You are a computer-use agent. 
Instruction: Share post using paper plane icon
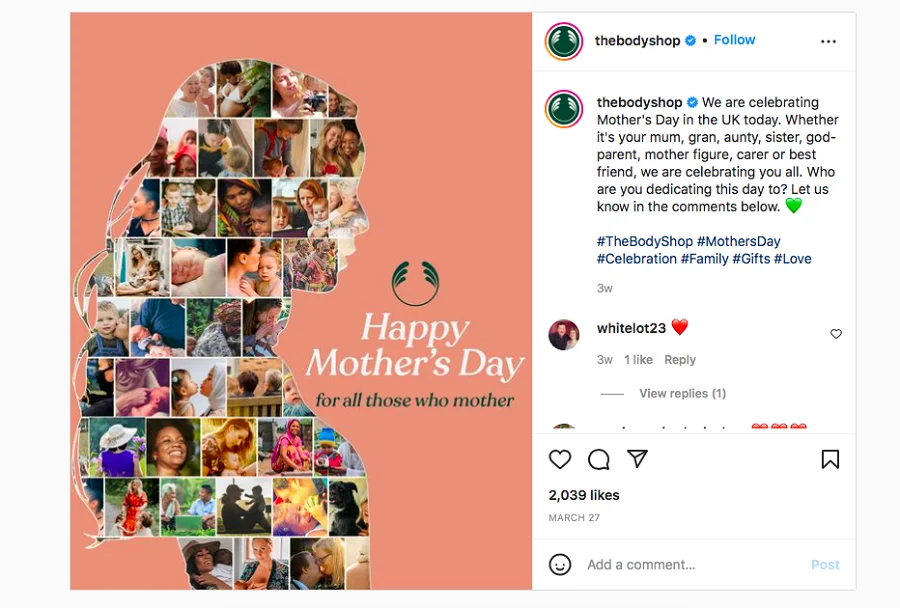point(637,459)
